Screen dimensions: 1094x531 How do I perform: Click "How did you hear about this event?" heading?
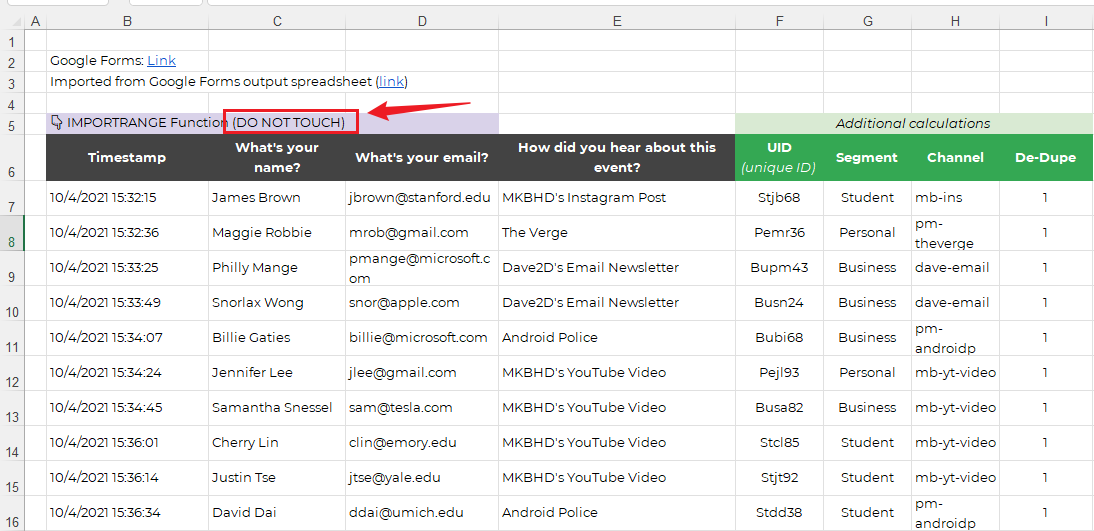(x=617, y=158)
